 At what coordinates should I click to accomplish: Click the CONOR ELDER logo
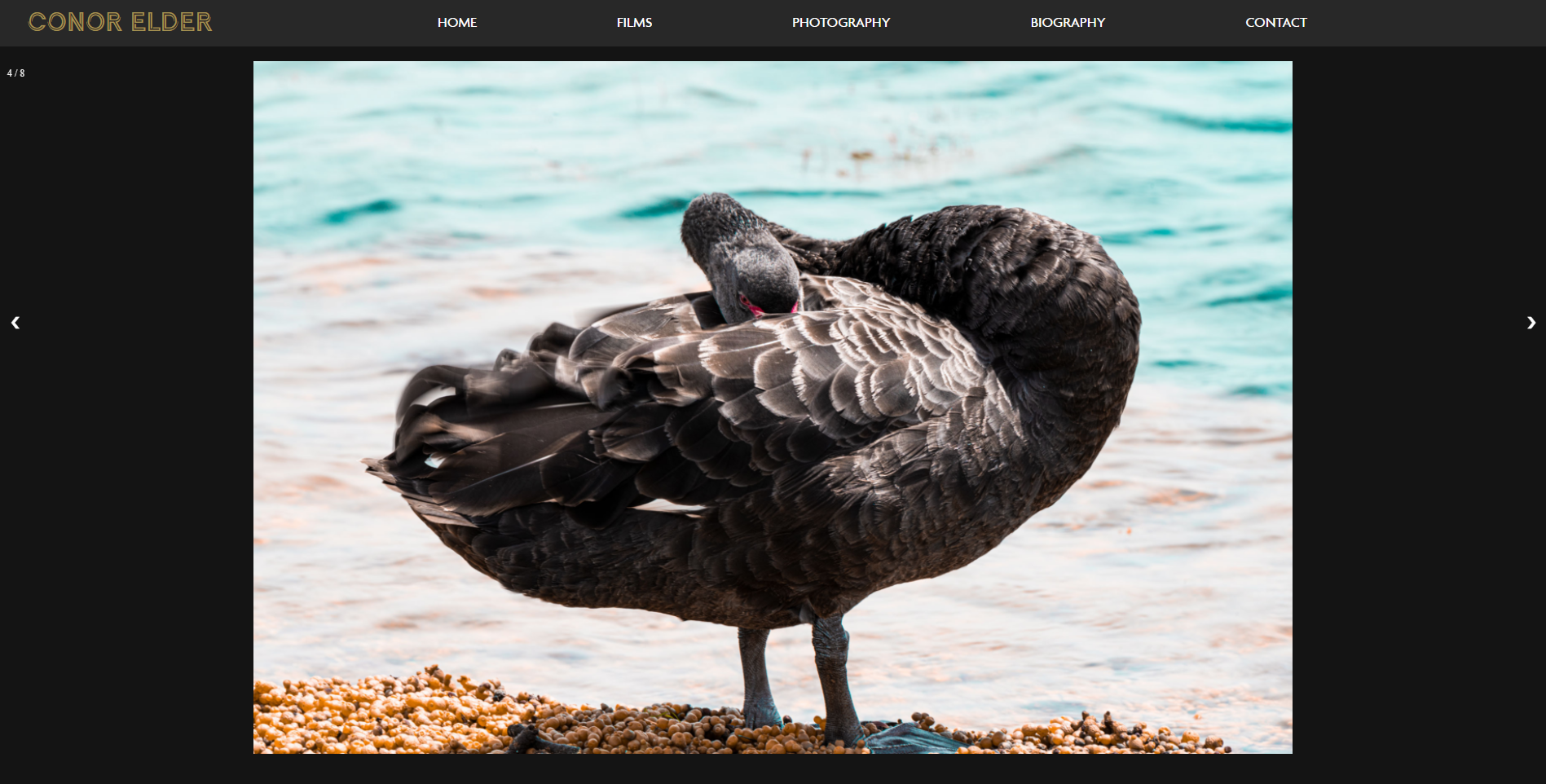click(121, 22)
